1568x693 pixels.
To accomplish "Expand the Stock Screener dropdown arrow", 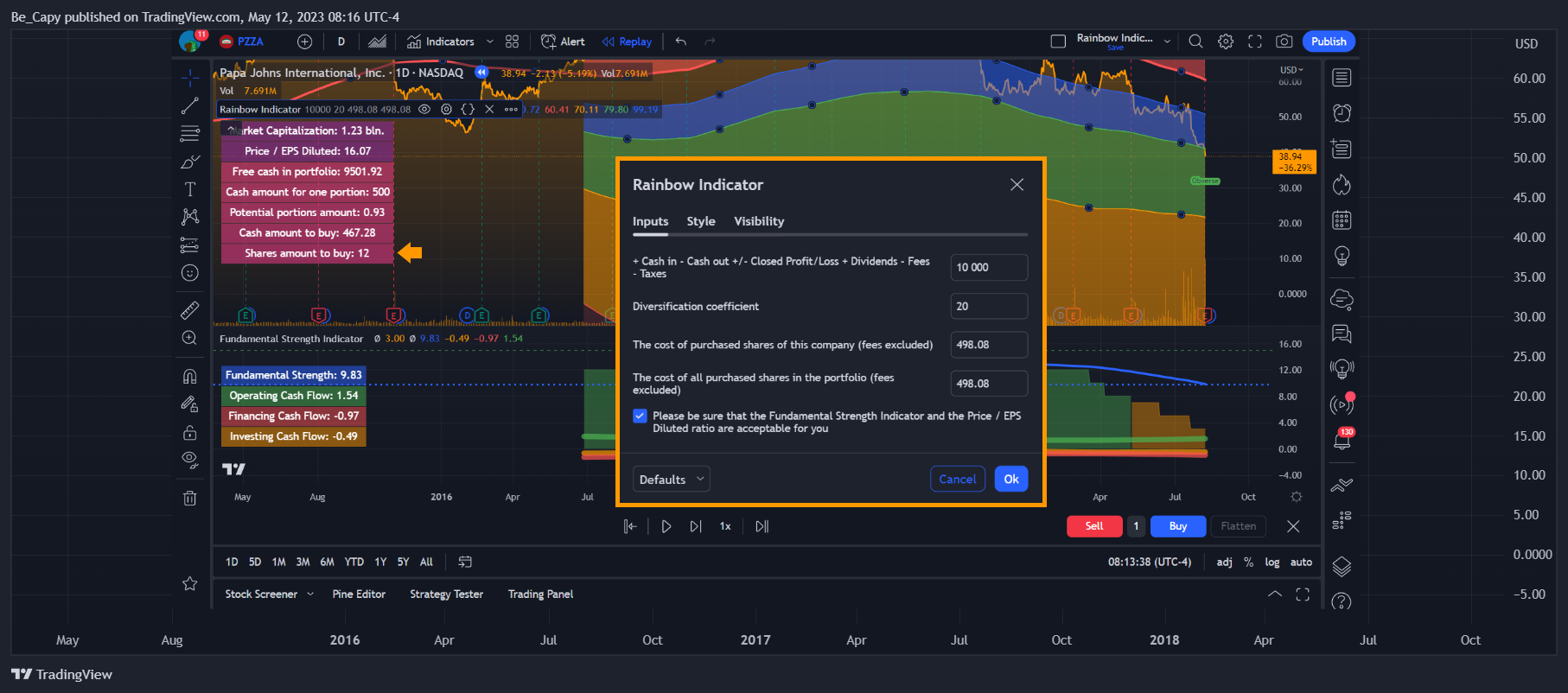I will pos(310,594).
